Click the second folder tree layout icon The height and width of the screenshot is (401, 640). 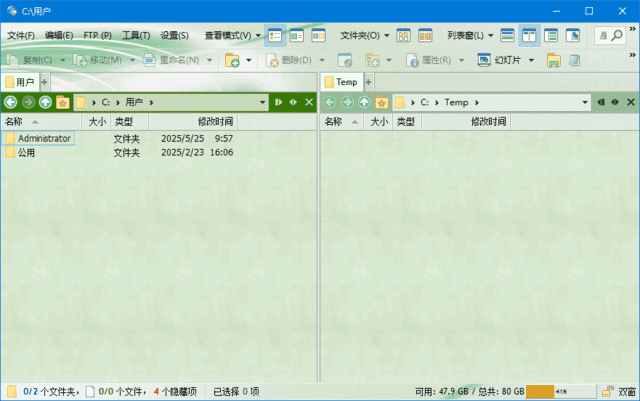click(425, 36)
